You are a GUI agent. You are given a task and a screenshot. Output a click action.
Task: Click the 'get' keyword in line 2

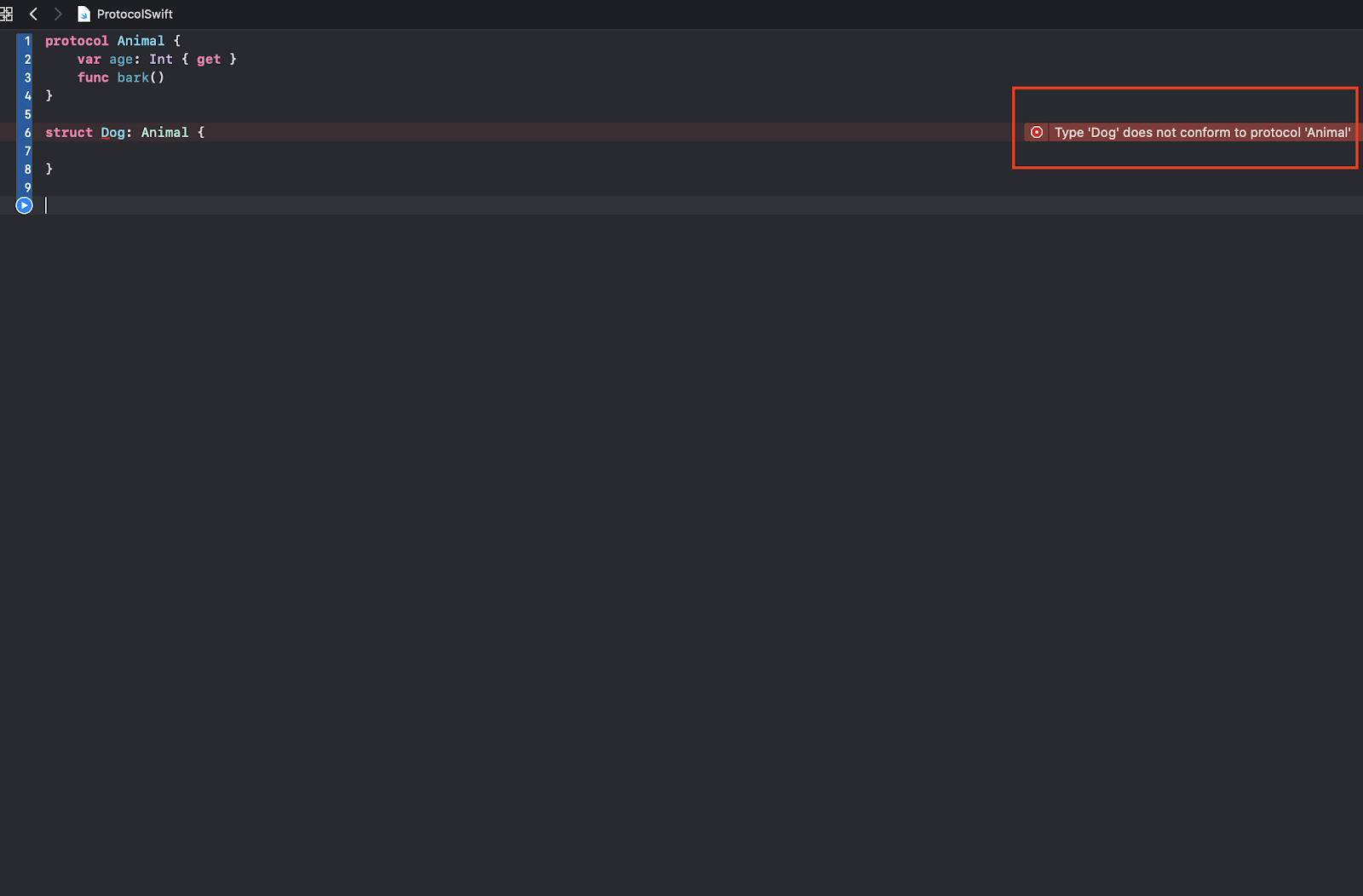click(x=209, y=60)
